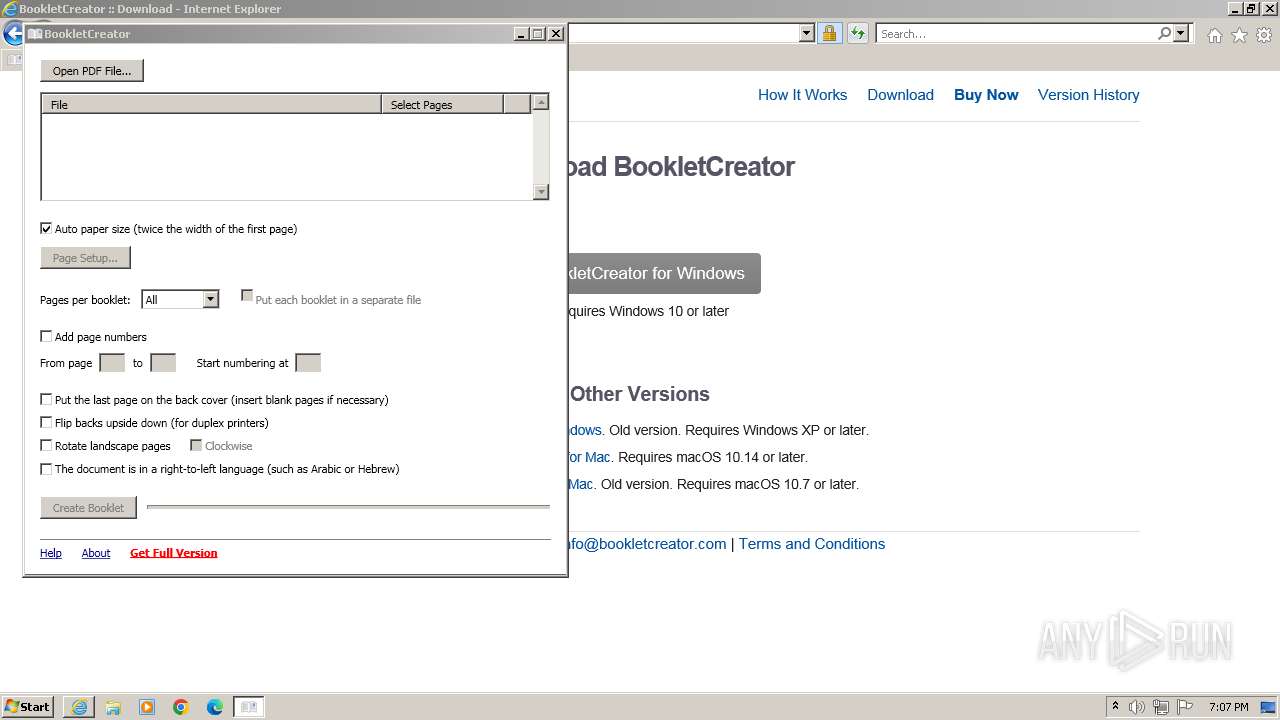The height and width of the screenshot is (720, 1280).
Task: Enable the right-to-left language option
Action: [46, 468]
